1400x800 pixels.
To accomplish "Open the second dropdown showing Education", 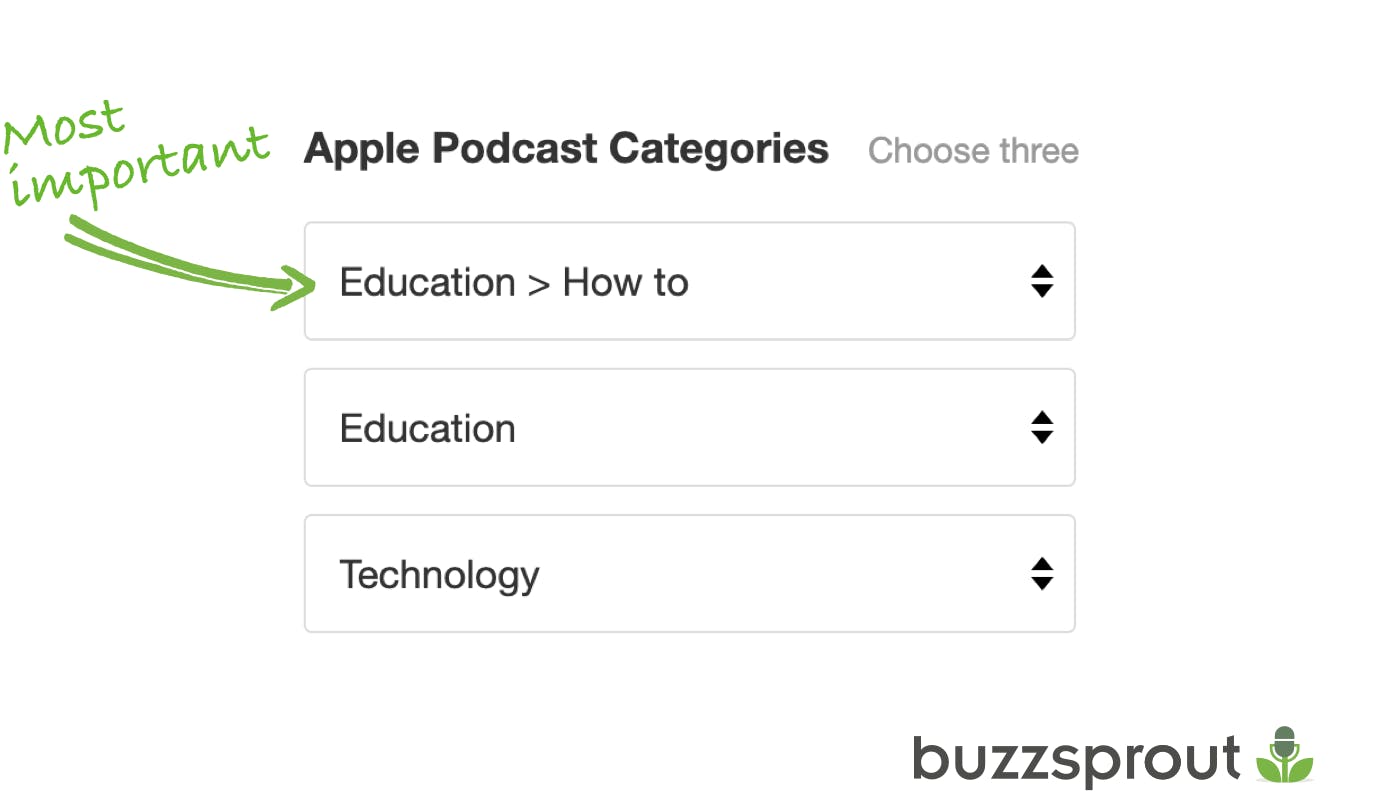I will coord(689,428).
